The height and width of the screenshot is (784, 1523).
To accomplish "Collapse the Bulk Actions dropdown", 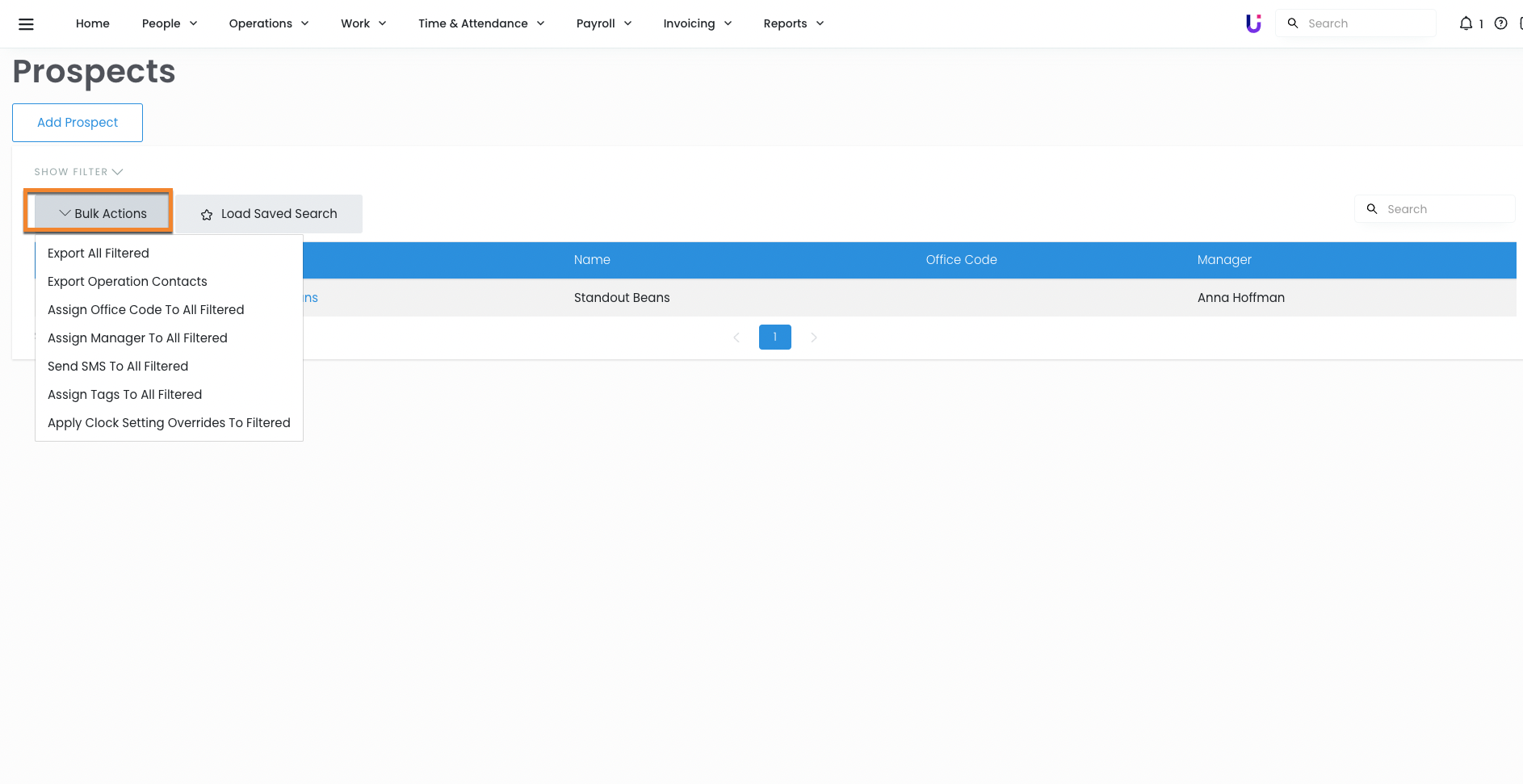I will coord(102,213).
